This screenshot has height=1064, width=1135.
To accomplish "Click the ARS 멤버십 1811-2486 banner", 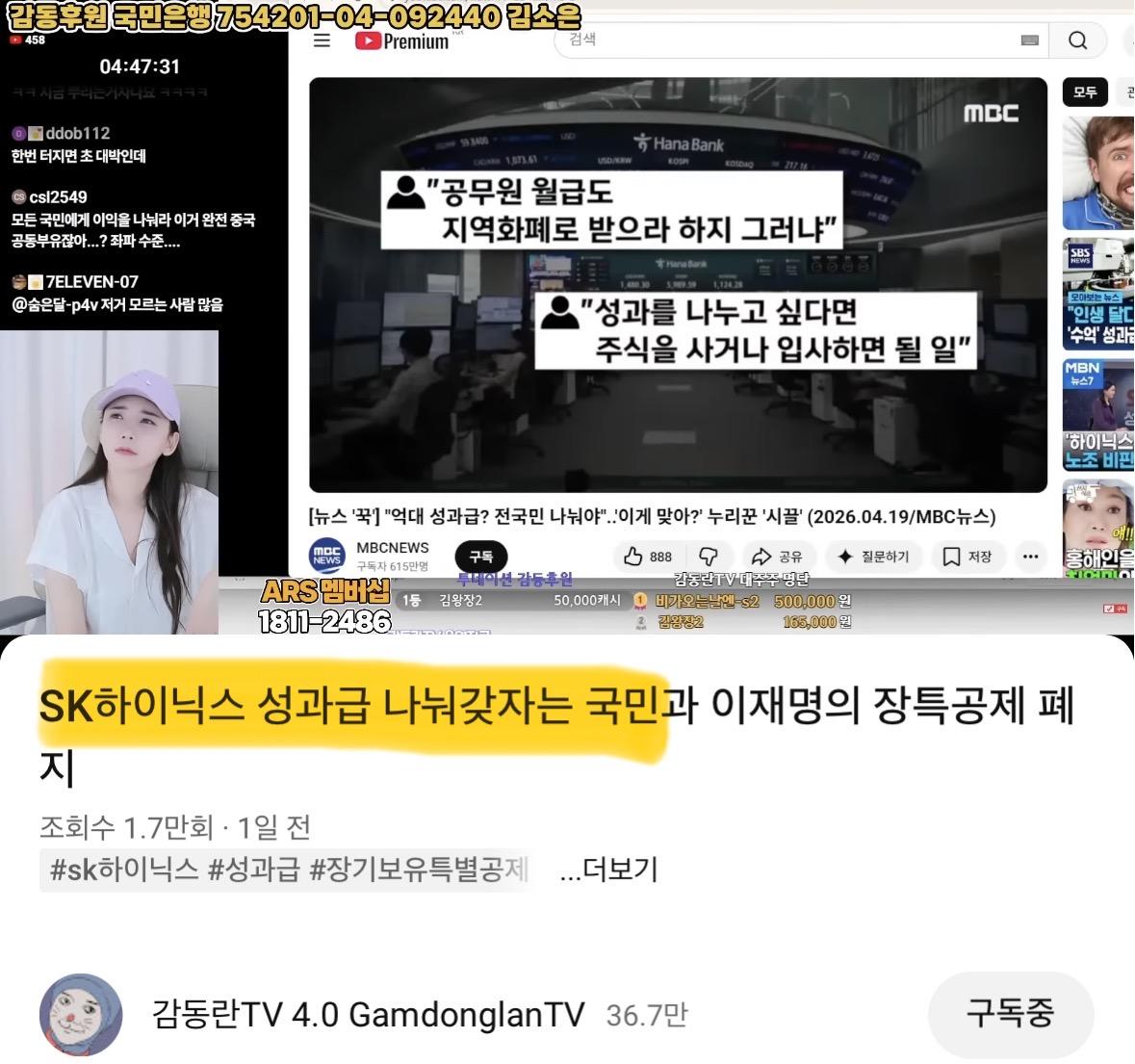I will point(325,607).
